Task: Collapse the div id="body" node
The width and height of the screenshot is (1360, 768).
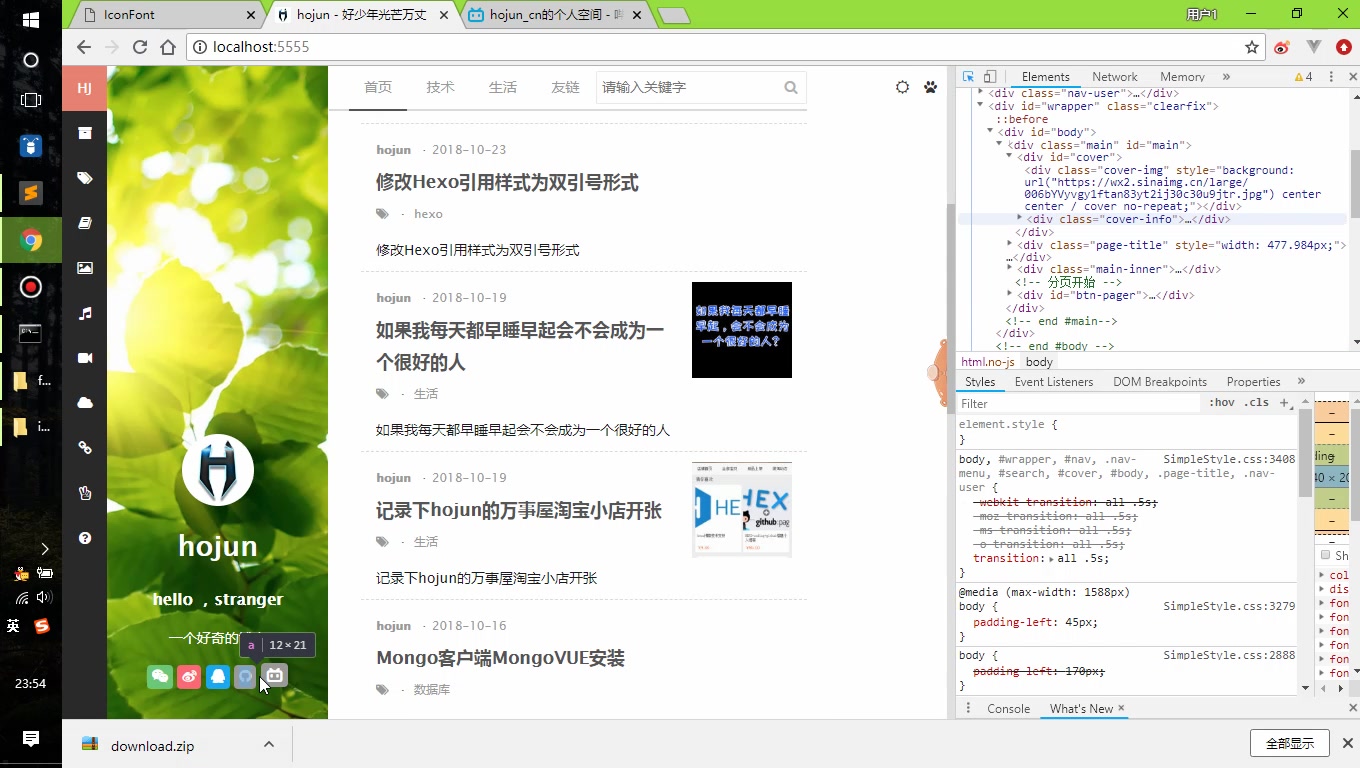Action: (x=991, y=132)
